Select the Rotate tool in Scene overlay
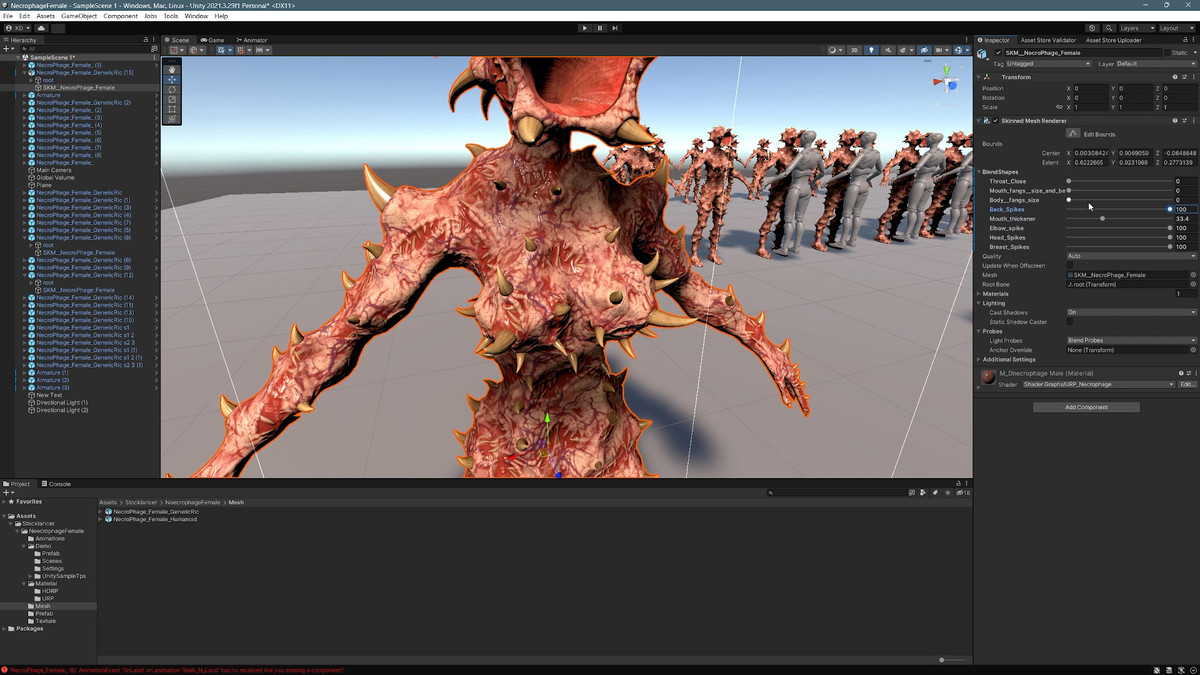Viewport: 1200px width, 675px height. pyautogui.click(x=172, y=89)
